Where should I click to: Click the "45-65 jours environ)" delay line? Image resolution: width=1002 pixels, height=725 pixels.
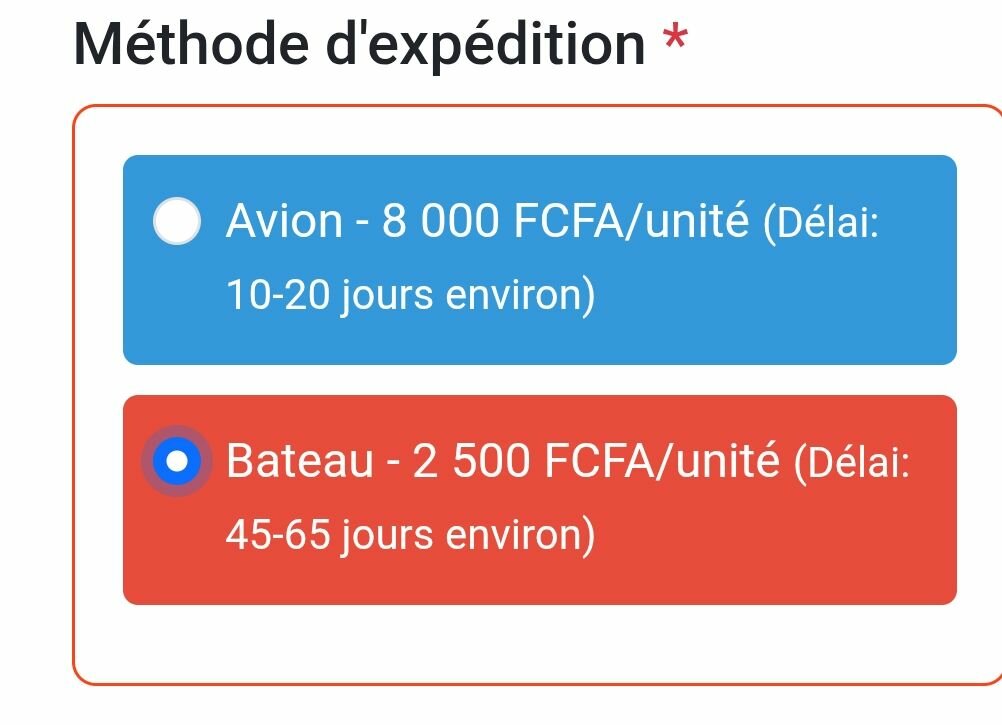tap(410, 536)
